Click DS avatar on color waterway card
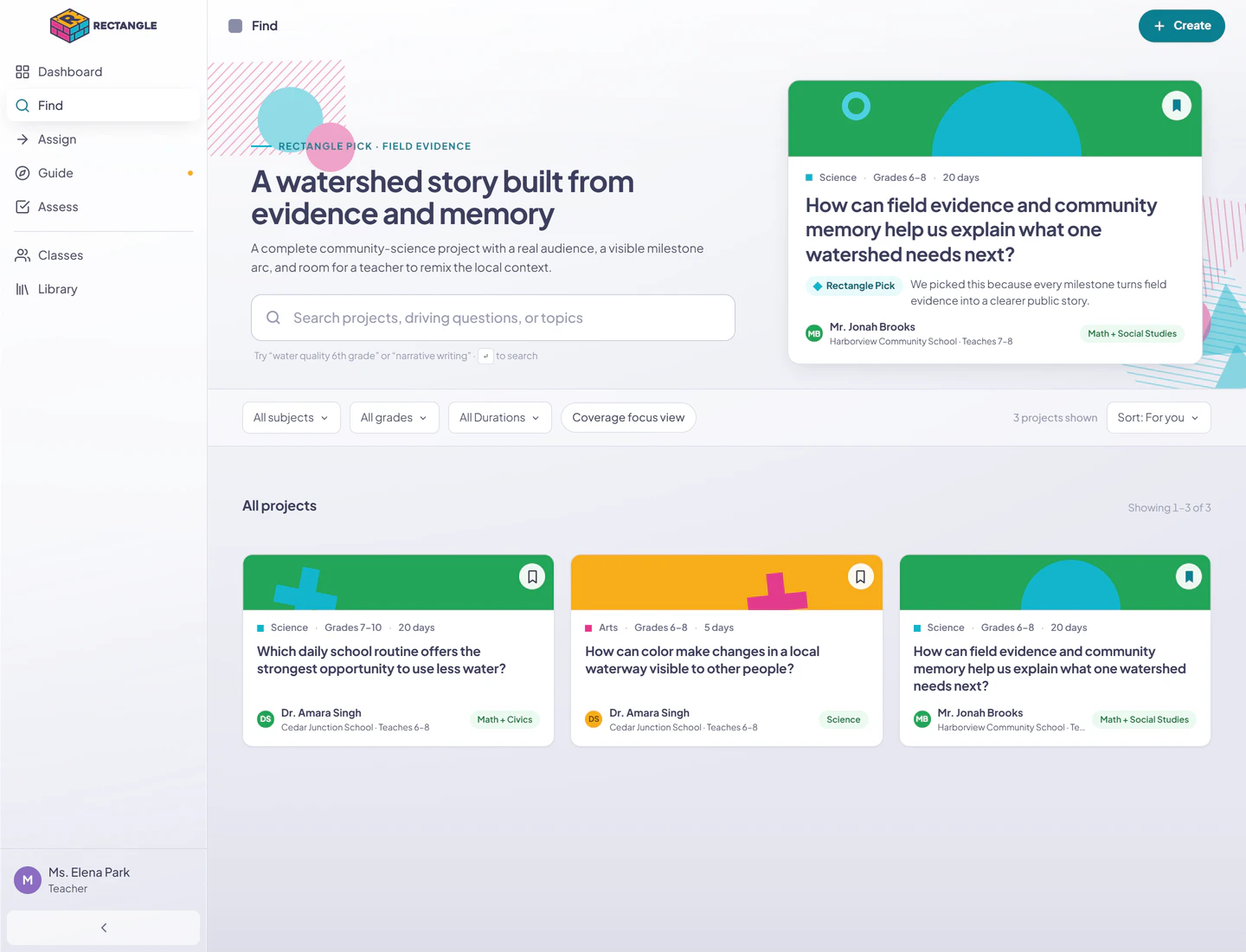 pyautogui.click(x=594, y=719)
